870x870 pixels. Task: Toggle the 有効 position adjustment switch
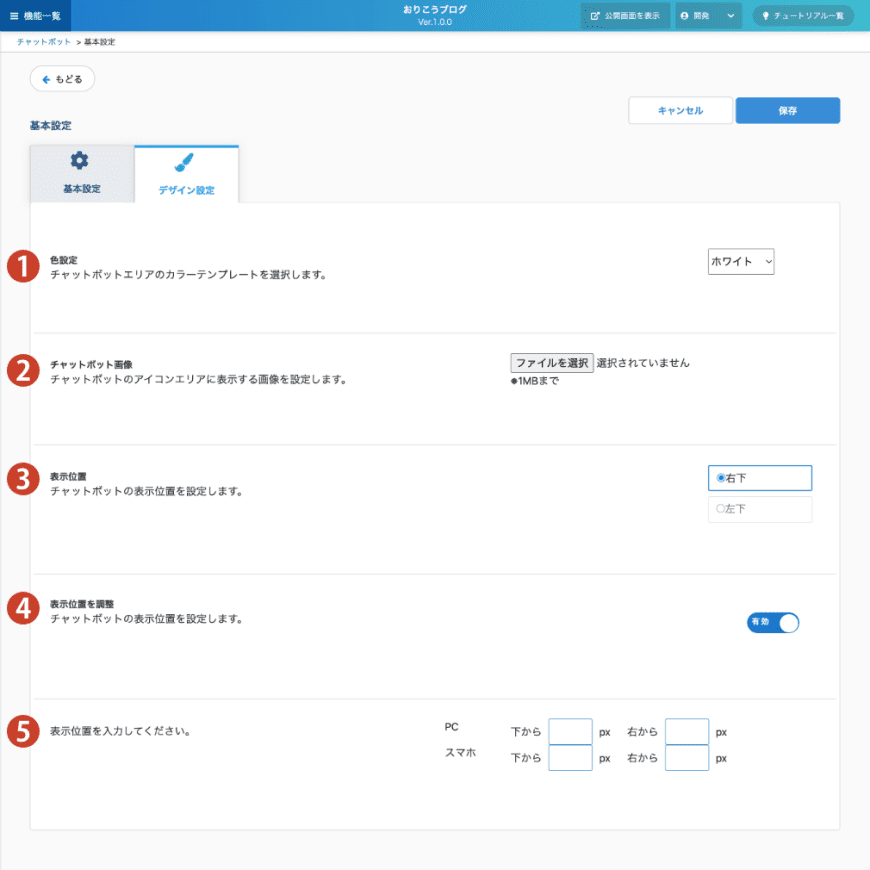pyautogui.click(x=773, y=623)
